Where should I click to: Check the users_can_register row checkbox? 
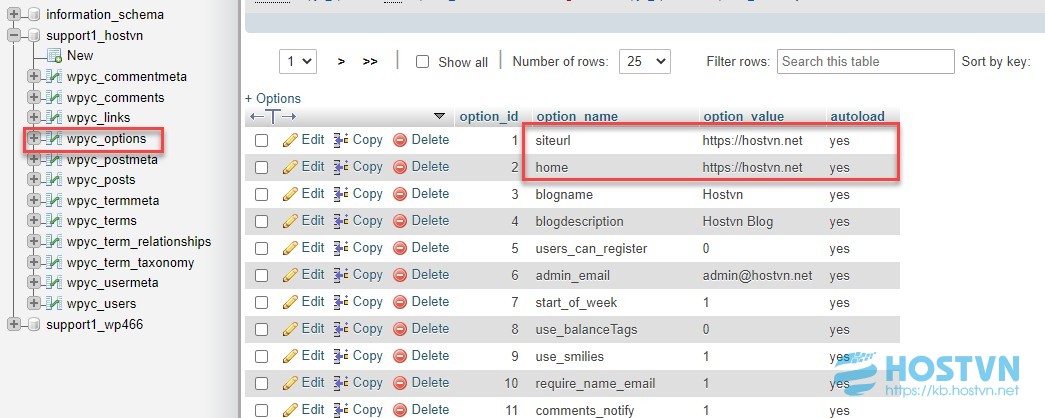261,249
